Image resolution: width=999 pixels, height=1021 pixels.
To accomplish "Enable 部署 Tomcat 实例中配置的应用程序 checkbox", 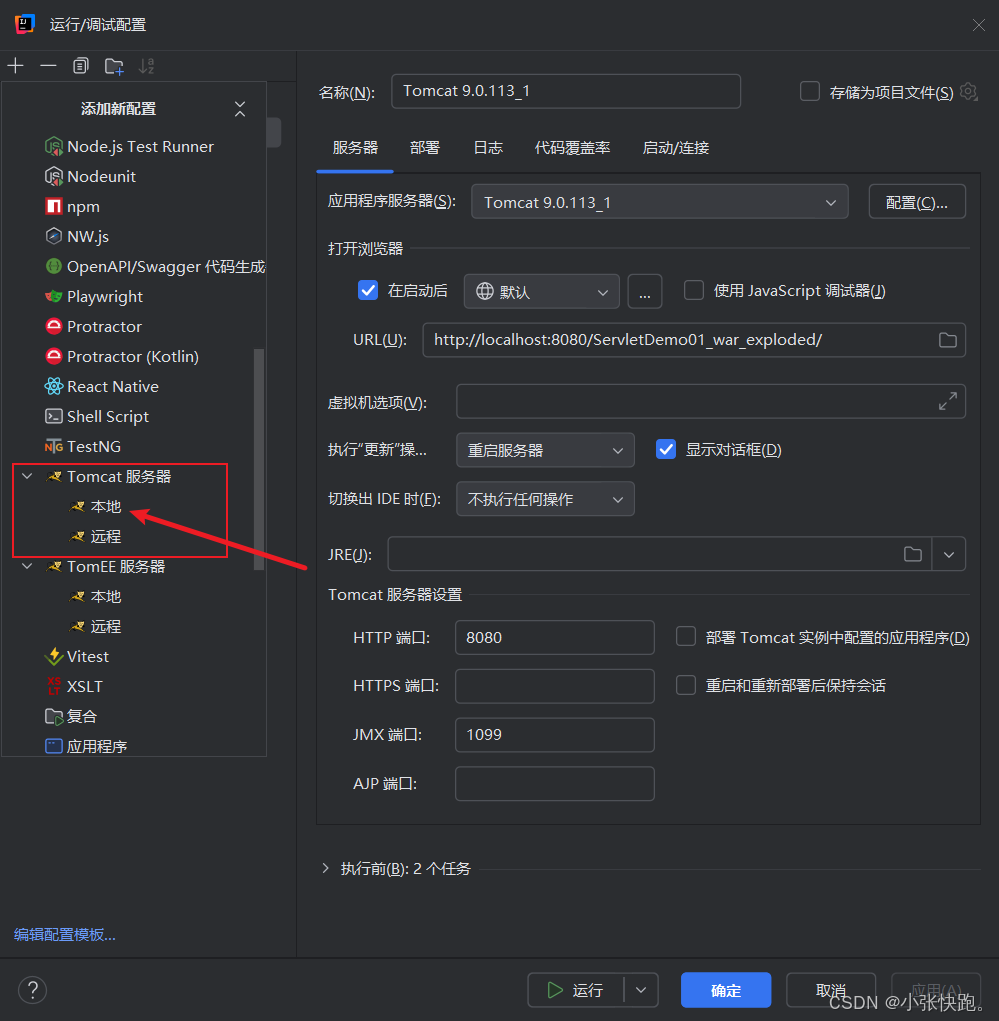I will (x=686, y=636).
